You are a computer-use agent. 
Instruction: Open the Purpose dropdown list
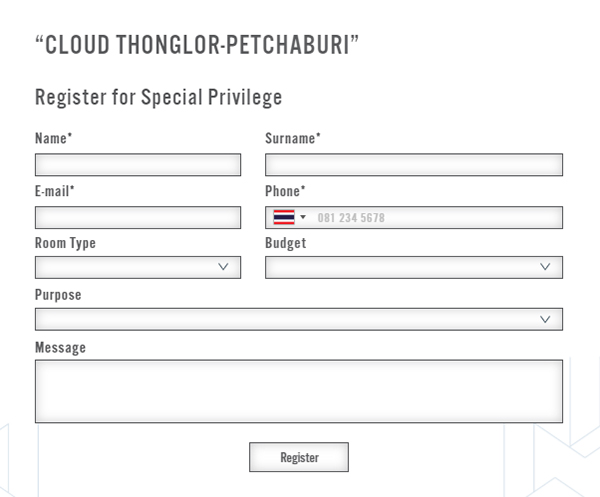pos(298,319)
